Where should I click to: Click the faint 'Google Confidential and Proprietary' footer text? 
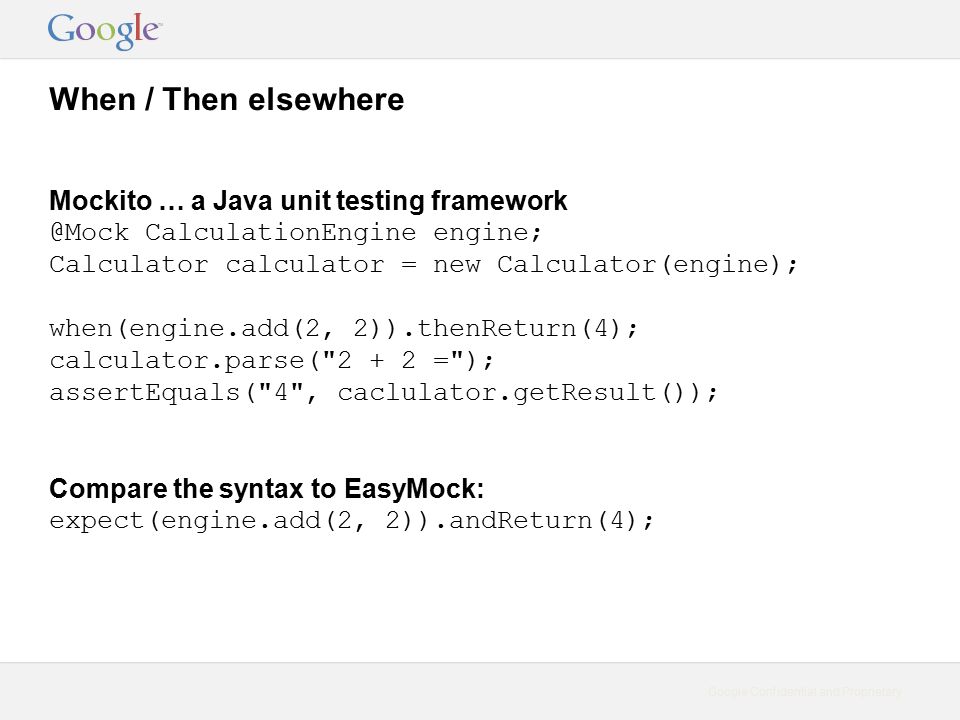tap(804, 691)
